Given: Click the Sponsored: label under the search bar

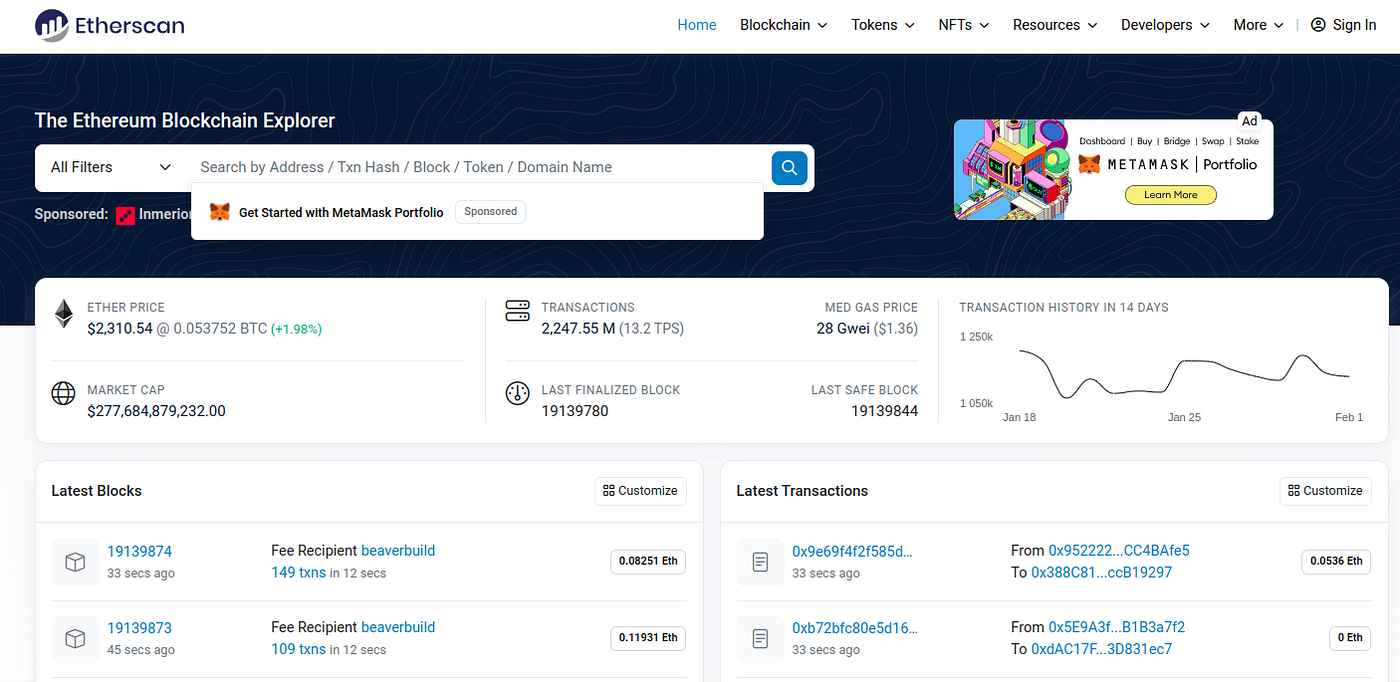Looking at the screenshot, I should [x=71, y=214].
